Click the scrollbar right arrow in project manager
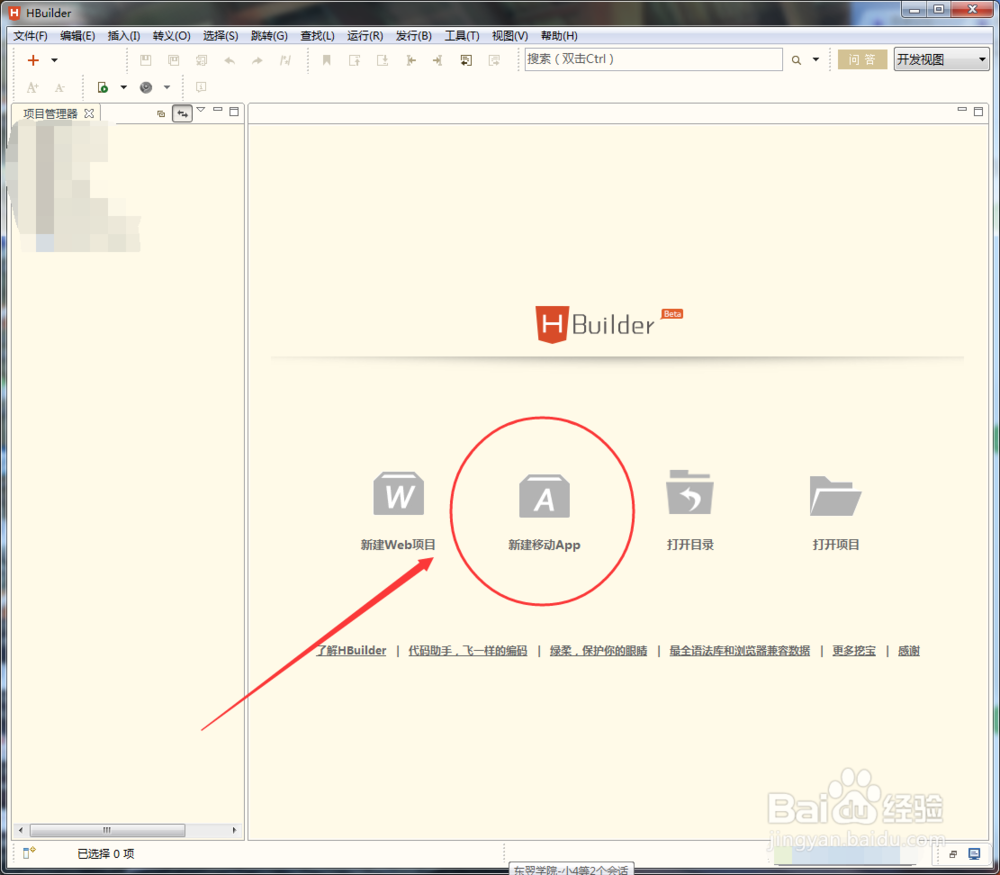Viewport: 1000px width, 875px height. tap(234, 830)
